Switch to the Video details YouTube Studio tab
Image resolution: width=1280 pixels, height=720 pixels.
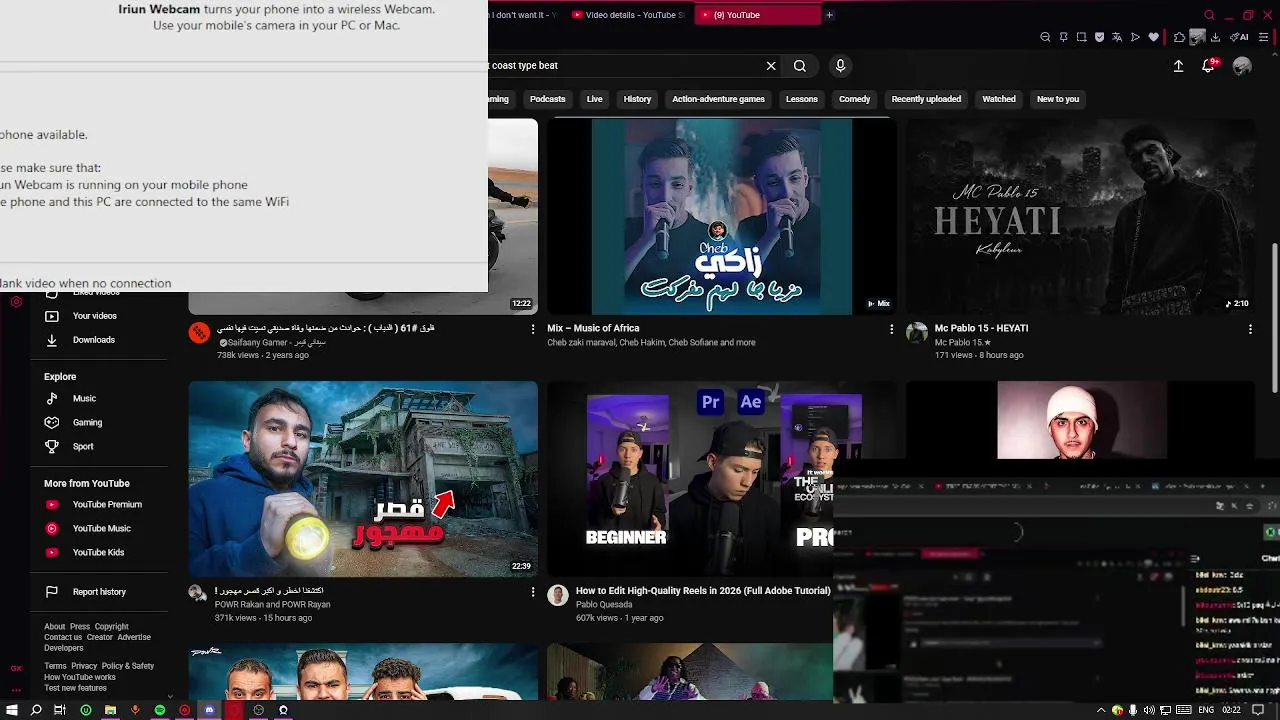(x=629, y=15)
